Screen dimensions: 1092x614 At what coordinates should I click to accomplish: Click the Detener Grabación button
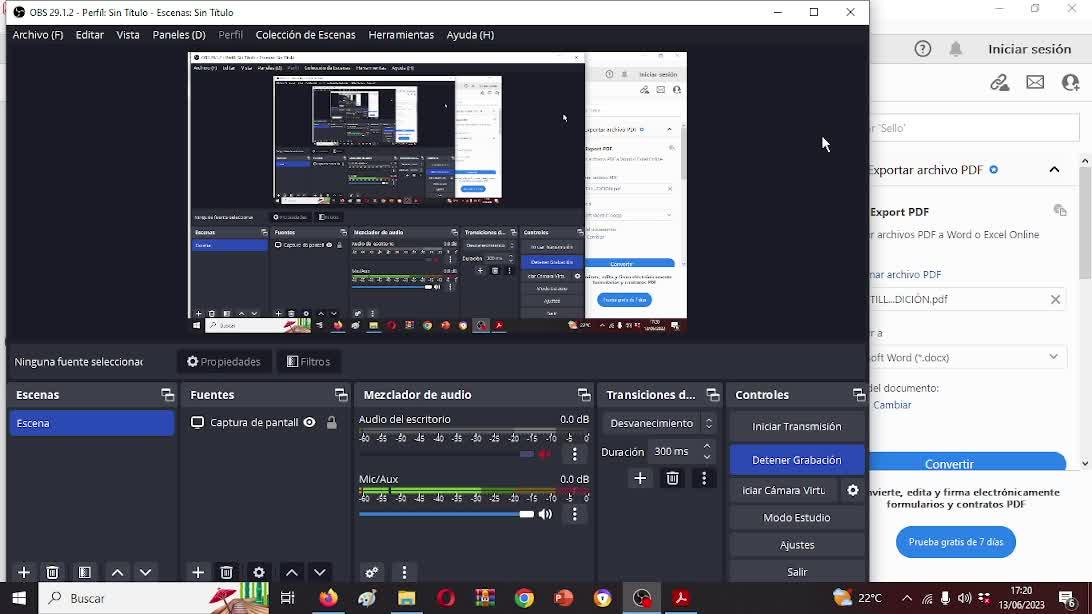[x=796, y=460]
